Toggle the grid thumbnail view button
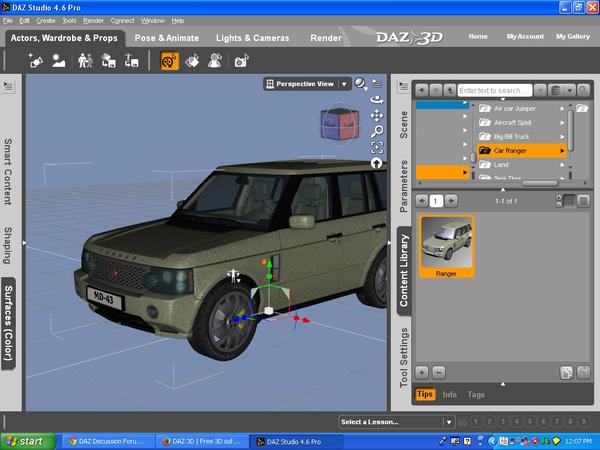The height and width of the screenshot is (450, 600). (x=569, y=201)
